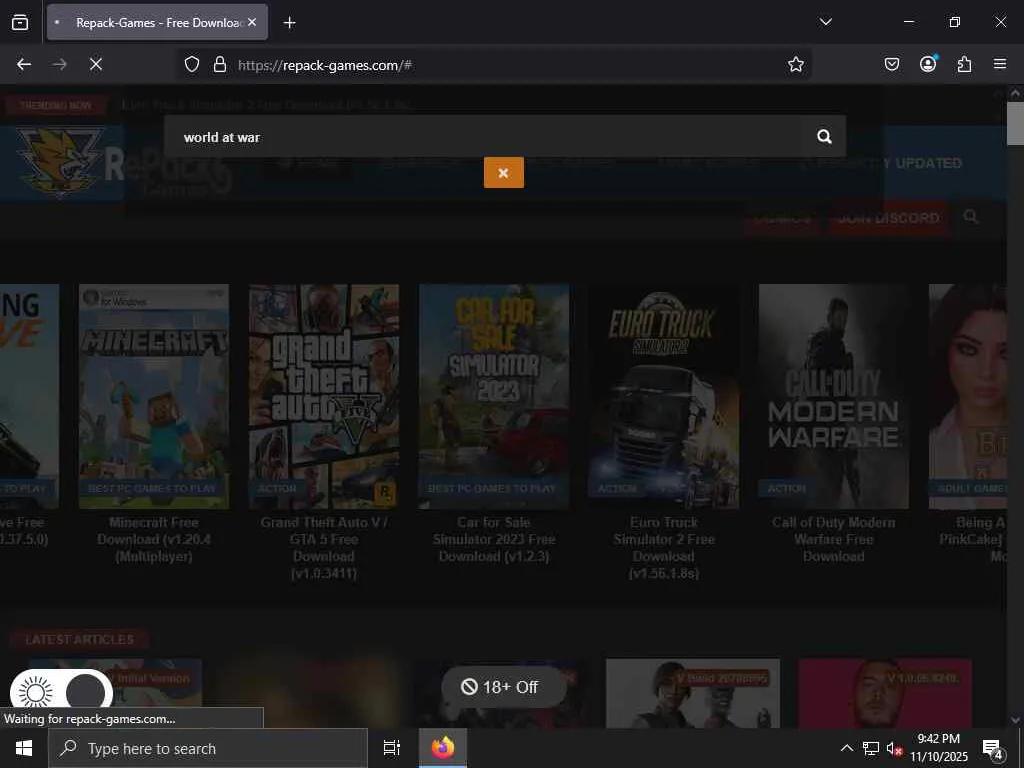Click the Windows taskbar search box
The image size is (1024, 768).
[x=208, y=748]
